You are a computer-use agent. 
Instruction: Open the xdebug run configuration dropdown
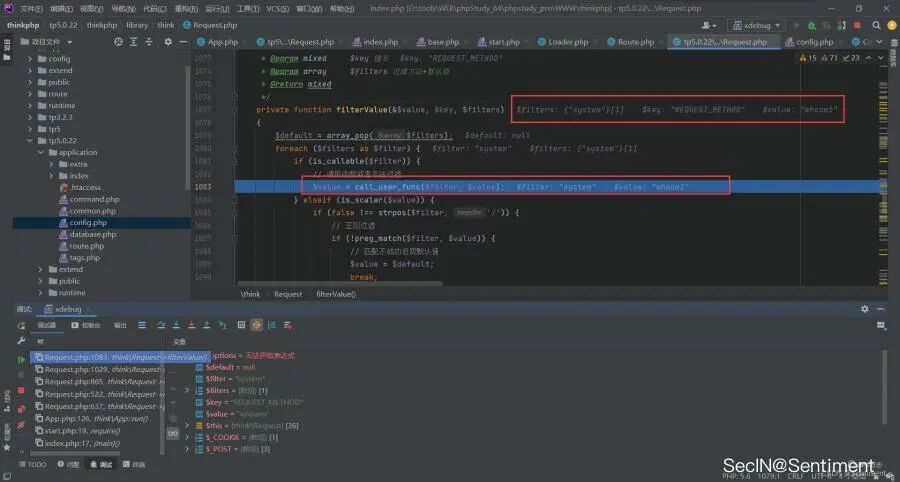(756, 25)
